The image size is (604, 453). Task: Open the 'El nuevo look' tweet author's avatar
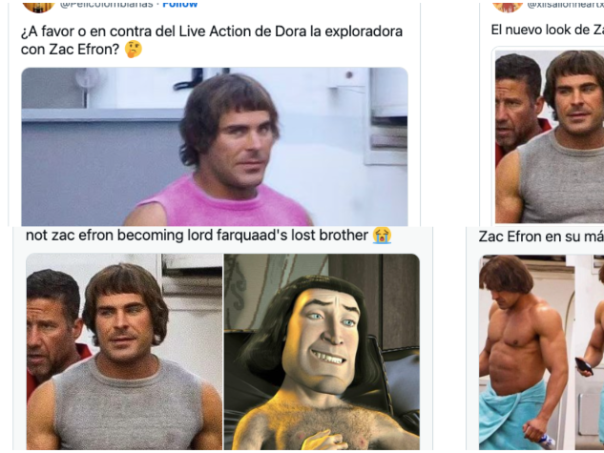[508, 7]
